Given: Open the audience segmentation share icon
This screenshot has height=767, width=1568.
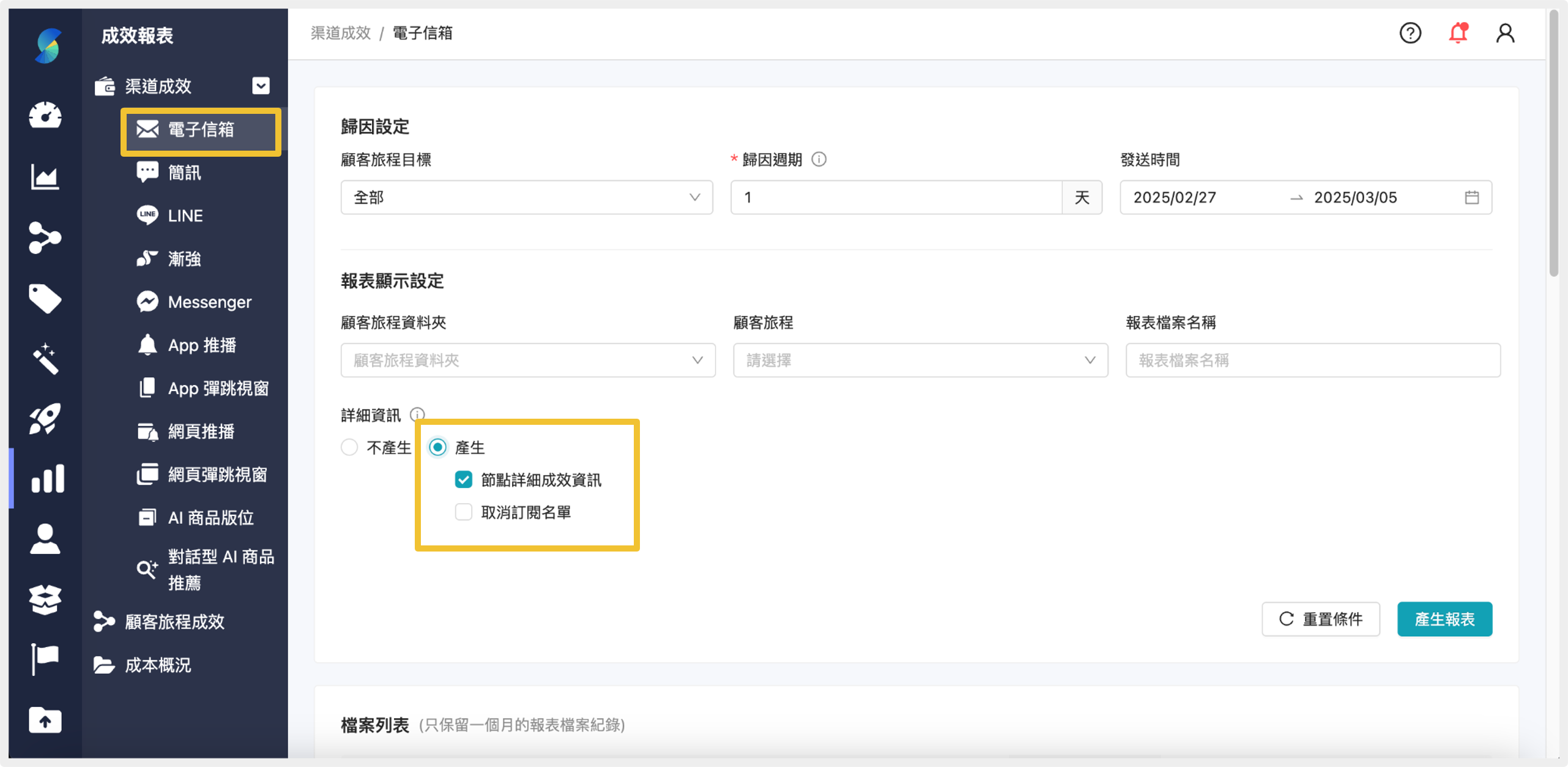Looking at the screenshot, I should point(45,238).
